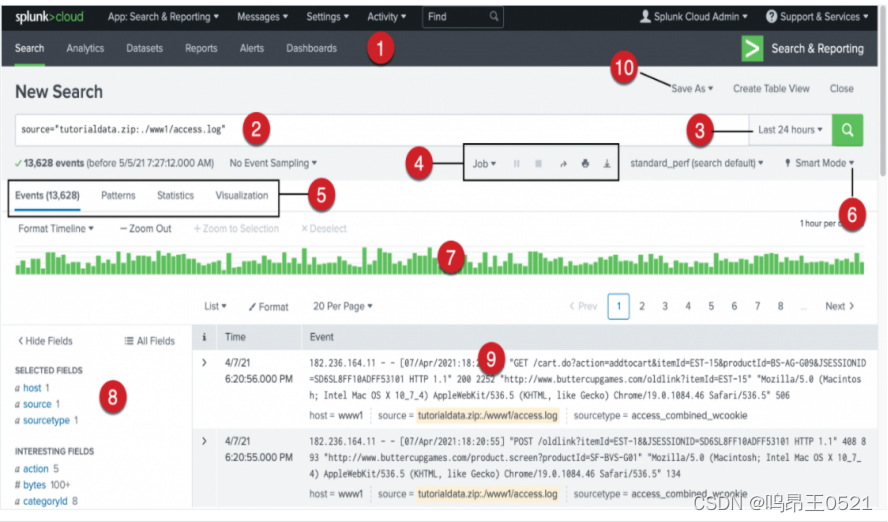Viewport: 888px width, 522px height.
Task: Go to the Alerts tab
Action: pyautogui.click(x=251, y=49)
